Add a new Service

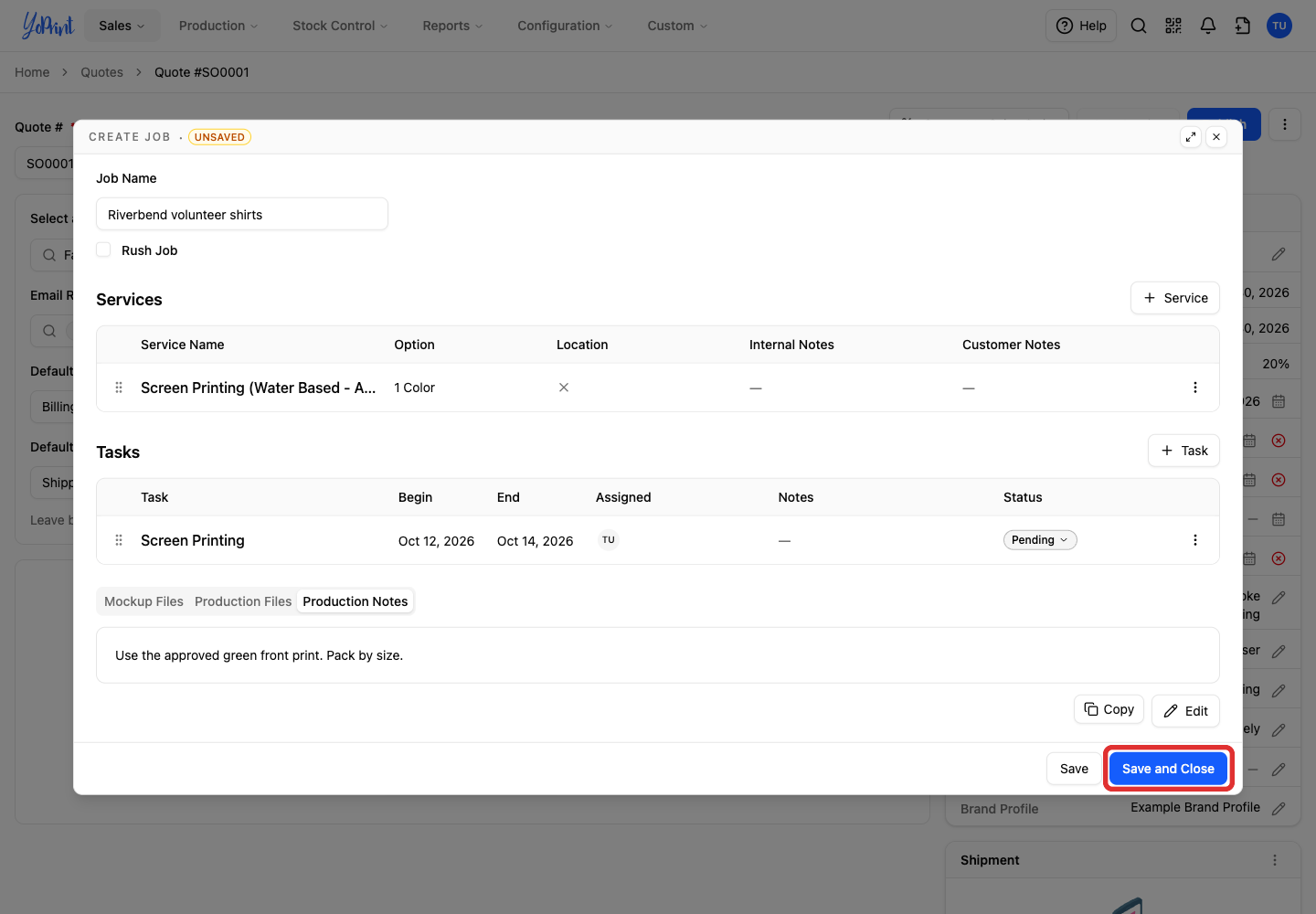click(1175, 298)
